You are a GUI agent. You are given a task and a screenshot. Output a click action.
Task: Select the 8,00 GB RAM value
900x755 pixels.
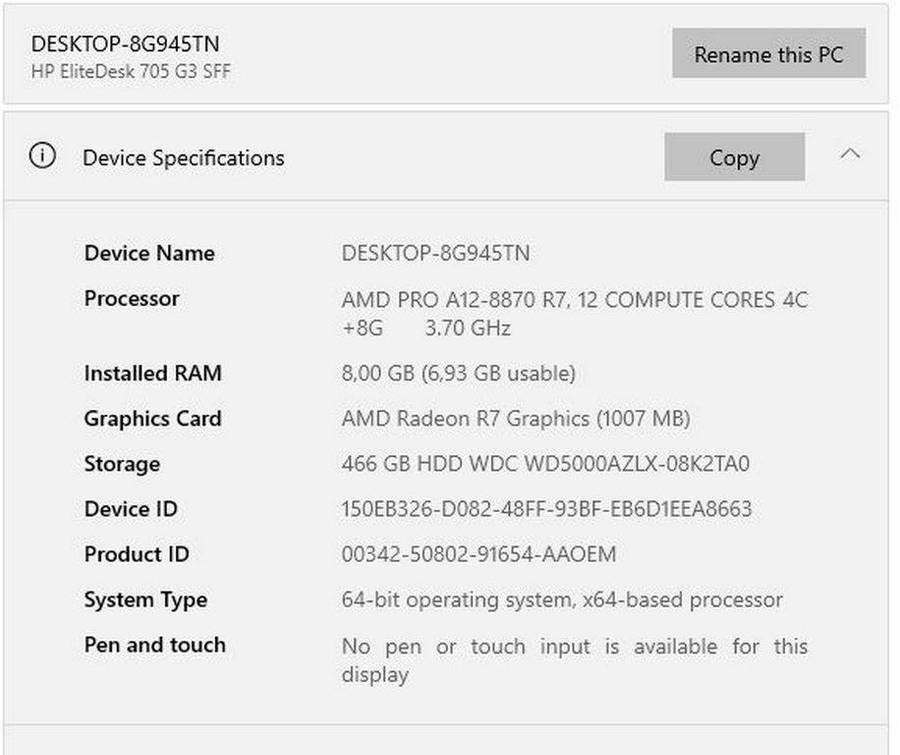point(458,374)
